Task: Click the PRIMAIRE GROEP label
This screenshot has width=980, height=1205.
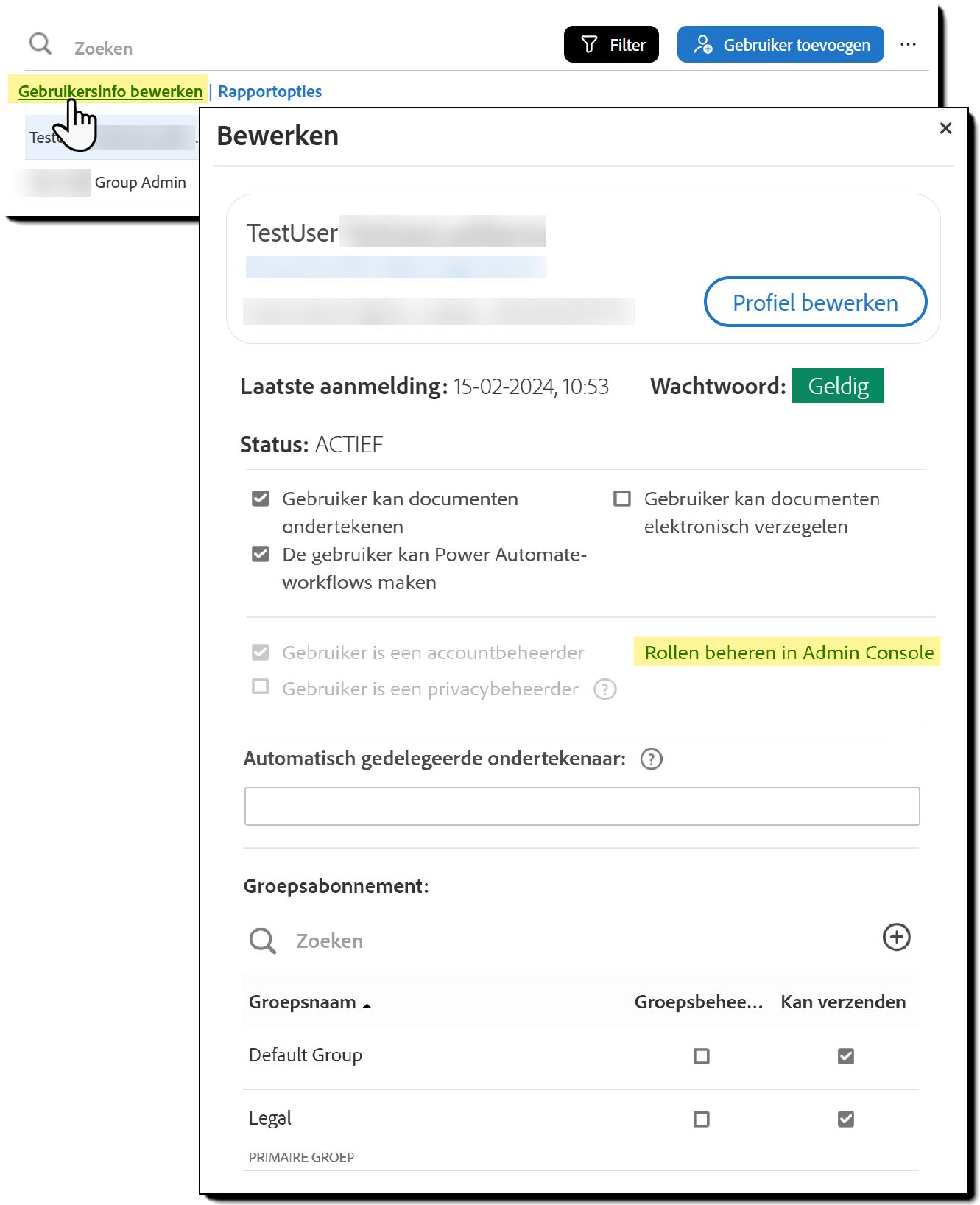Action: [301, 1157]
